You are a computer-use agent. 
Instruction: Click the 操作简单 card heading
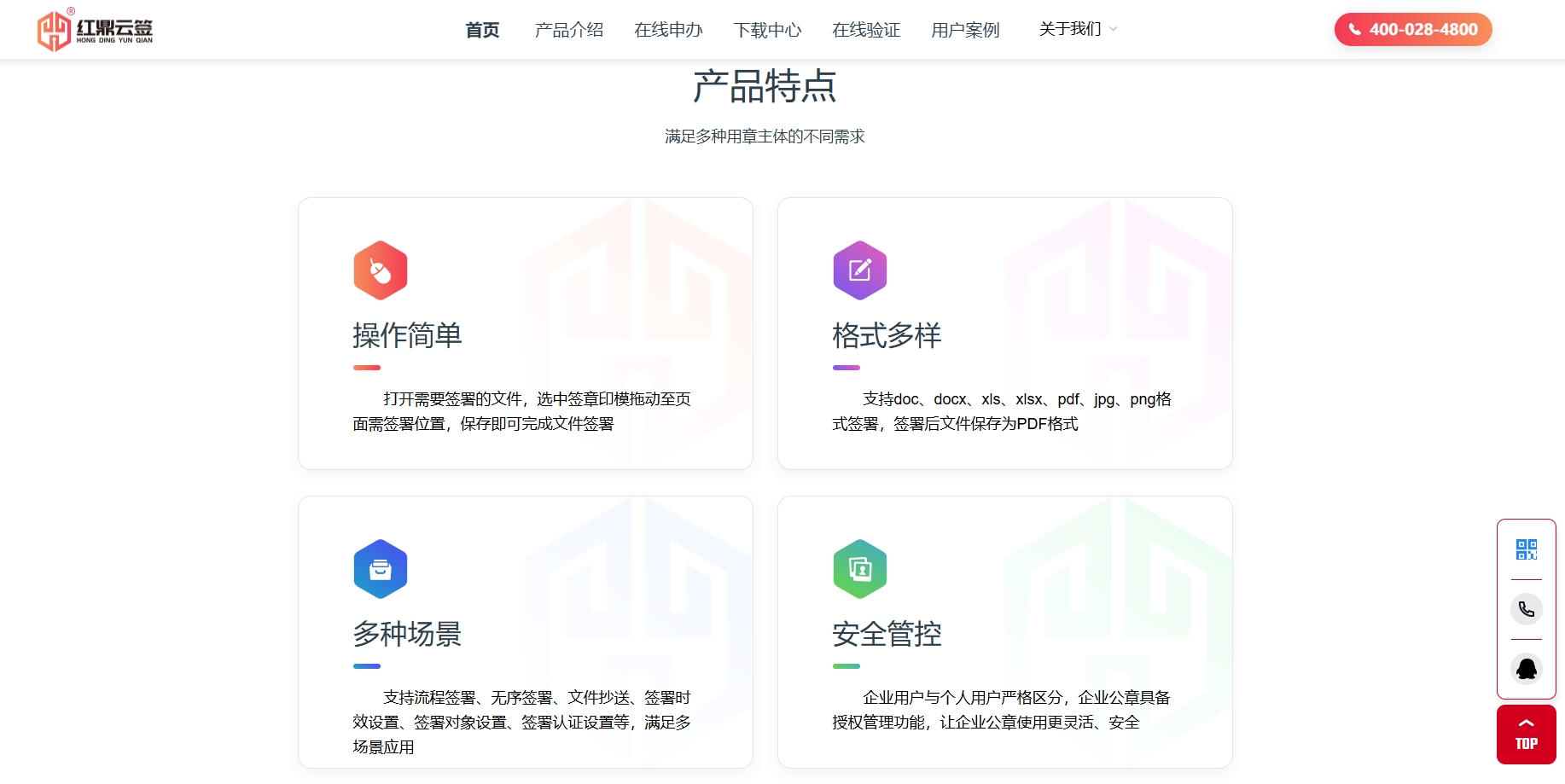click(407, 335)
